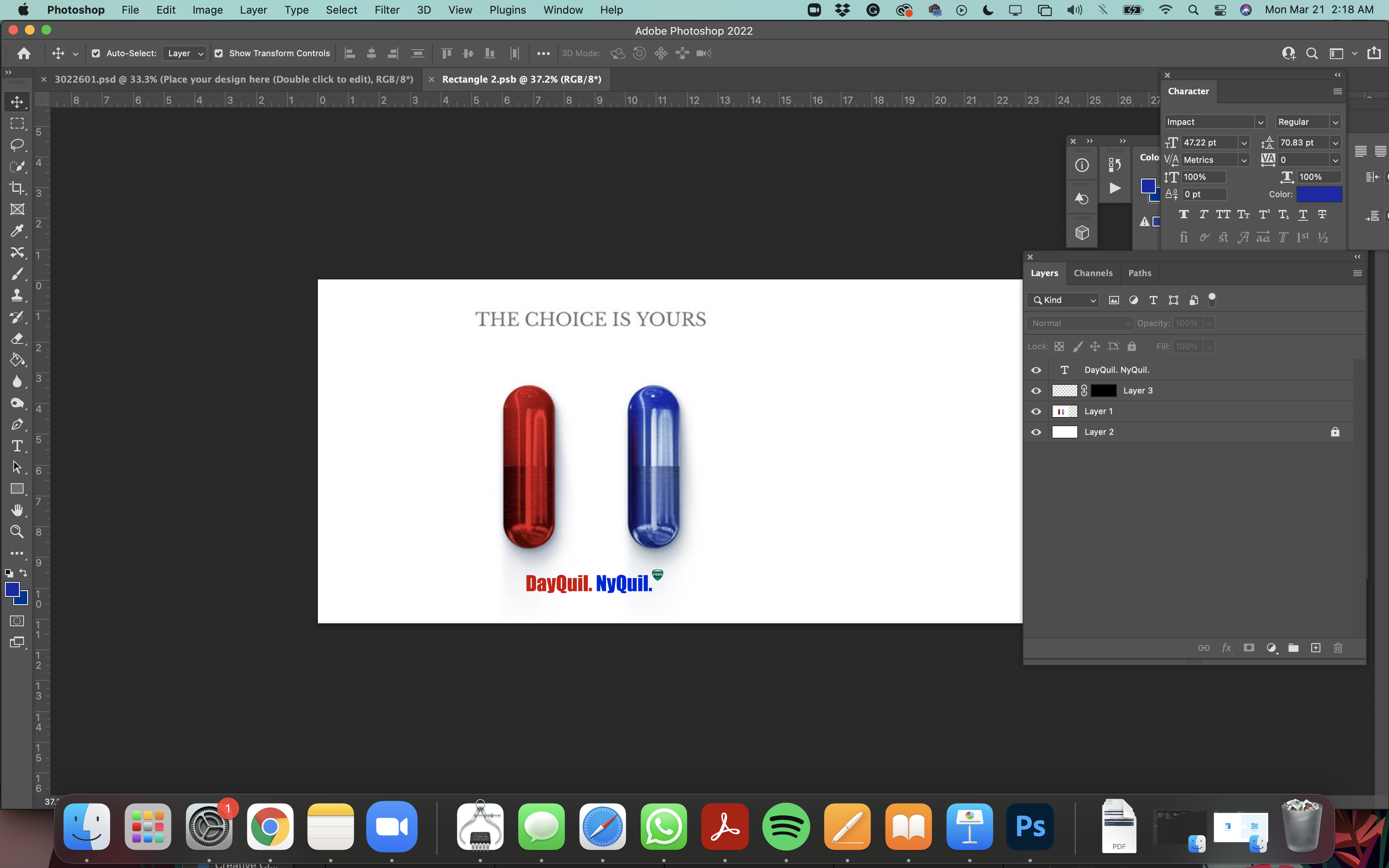Image resolution: width=1389 pixels, height=868 pixels.
Task: Open the Filter menu
Action: (387, 10)
